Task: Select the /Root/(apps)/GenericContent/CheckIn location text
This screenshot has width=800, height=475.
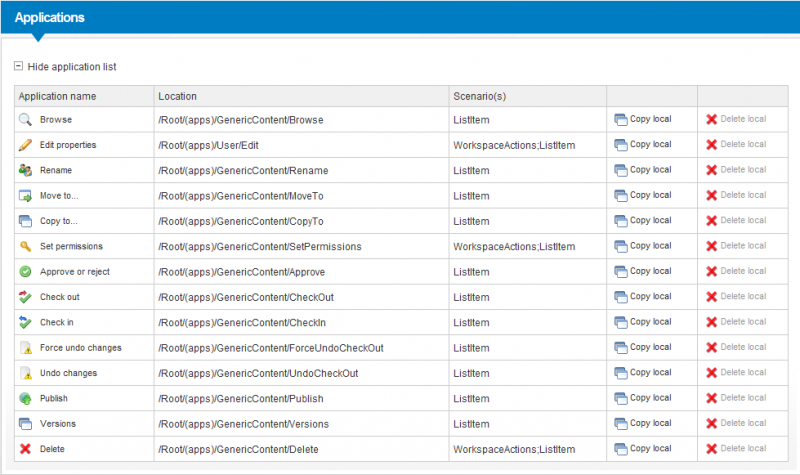Action: pos(242,322)
